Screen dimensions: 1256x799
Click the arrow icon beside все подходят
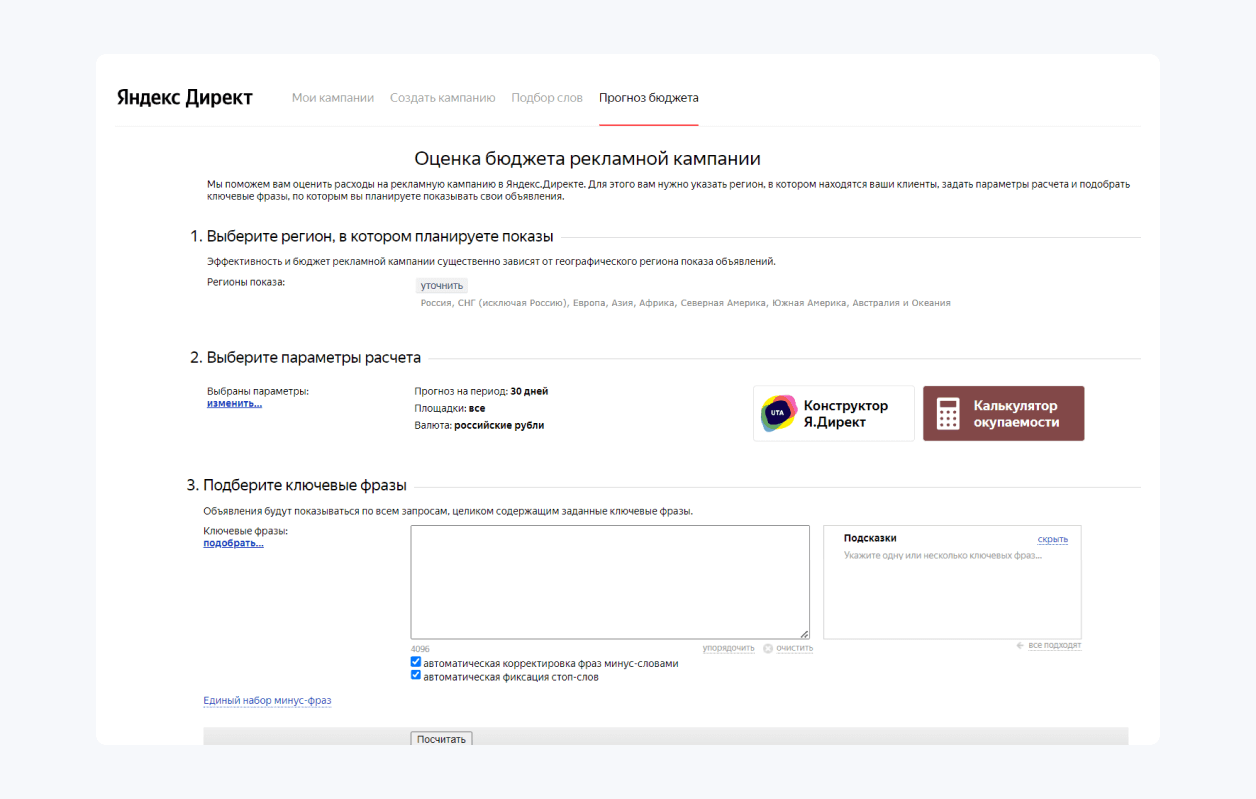pyautogui.click(x=1020, y=645)
